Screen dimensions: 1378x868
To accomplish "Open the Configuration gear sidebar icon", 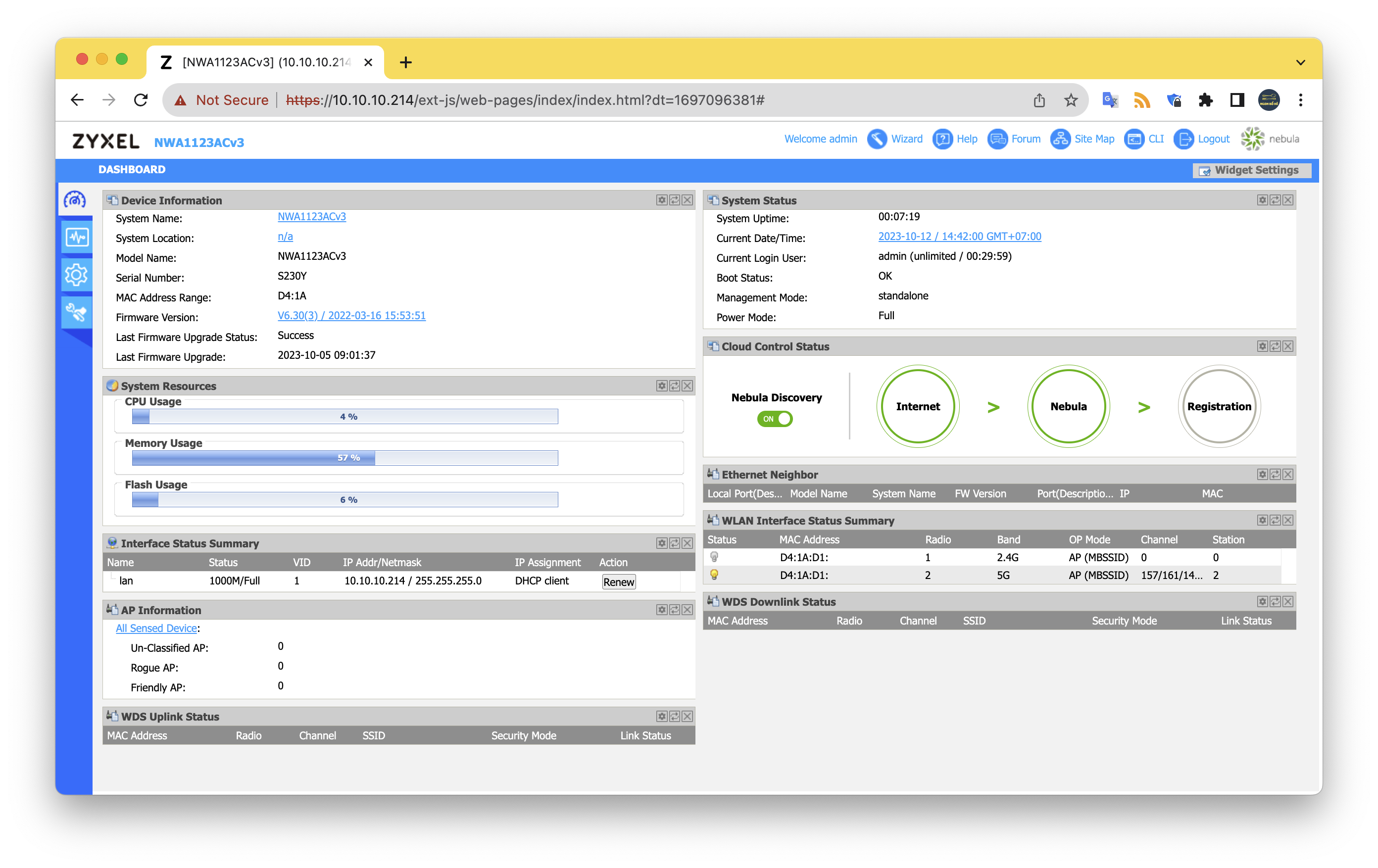I will (77, 275).
